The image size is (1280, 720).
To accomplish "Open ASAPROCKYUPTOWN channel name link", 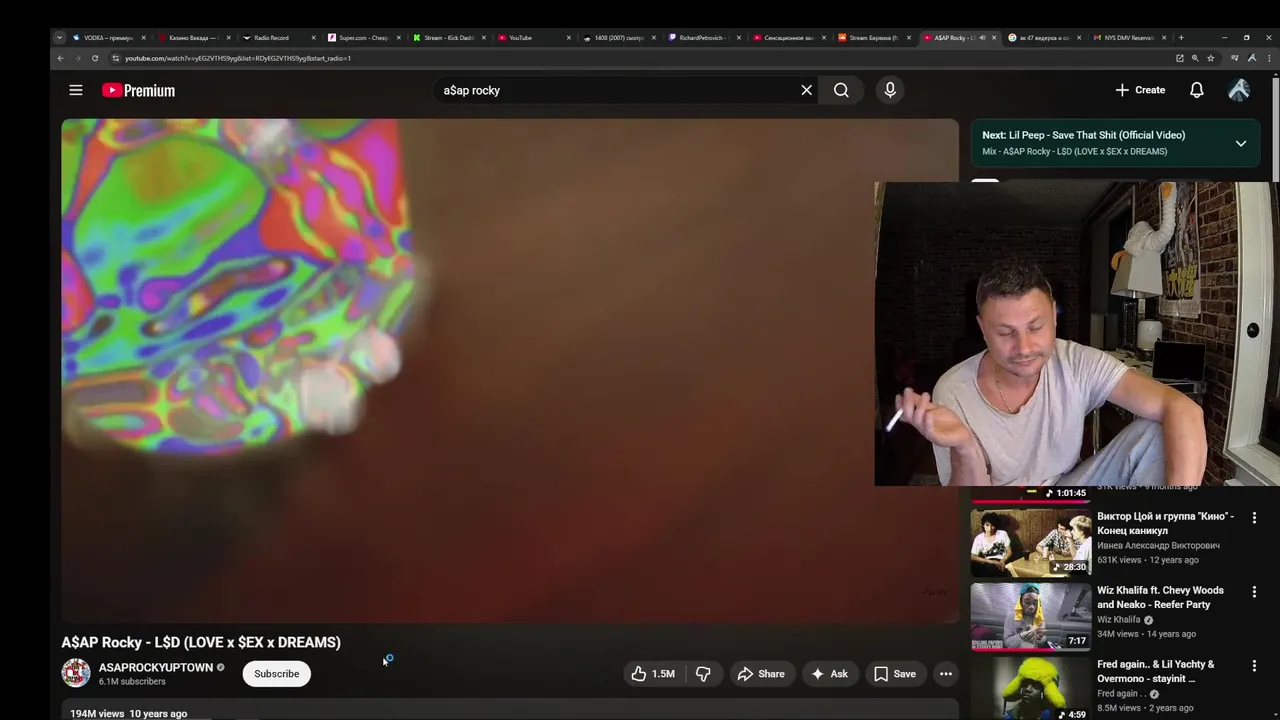I will 156,667.
